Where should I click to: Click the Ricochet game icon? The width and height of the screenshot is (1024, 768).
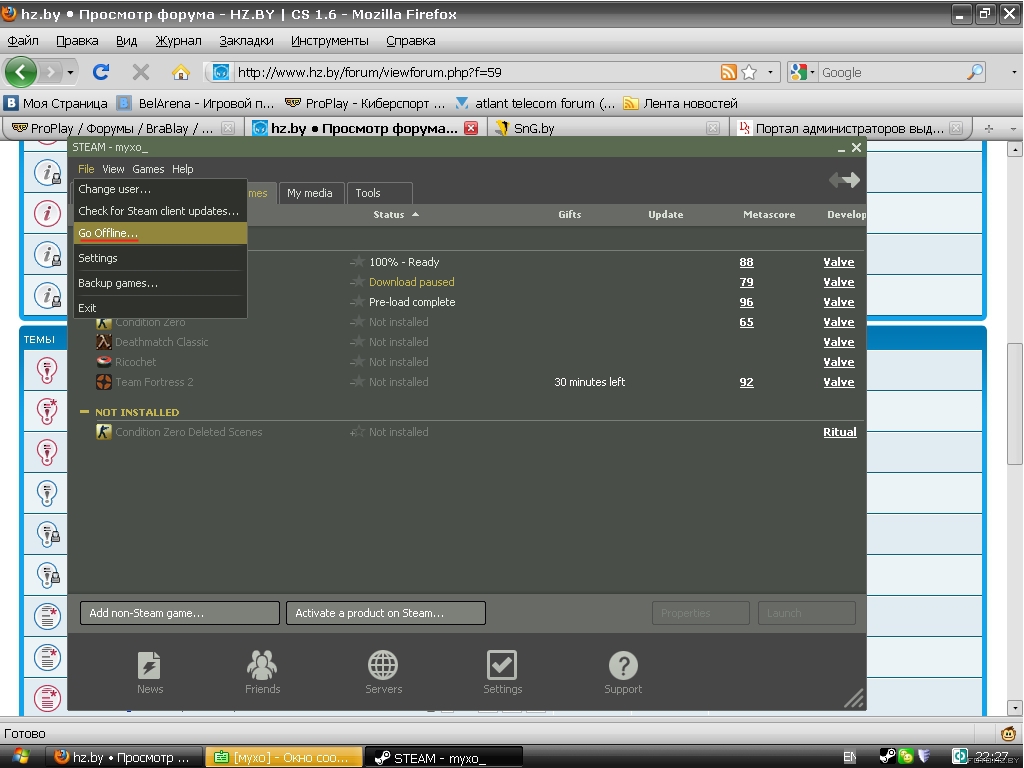[x=104, y=362]
